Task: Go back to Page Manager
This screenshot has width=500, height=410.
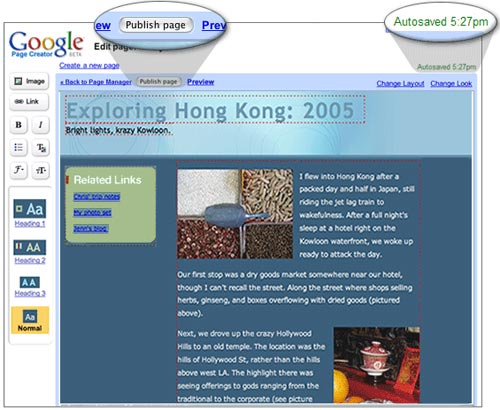Action: (x=96, y=82)
